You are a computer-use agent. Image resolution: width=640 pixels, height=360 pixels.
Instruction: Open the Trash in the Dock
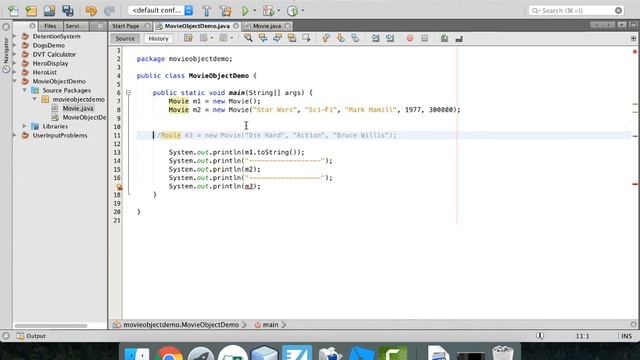coord(502,353)
